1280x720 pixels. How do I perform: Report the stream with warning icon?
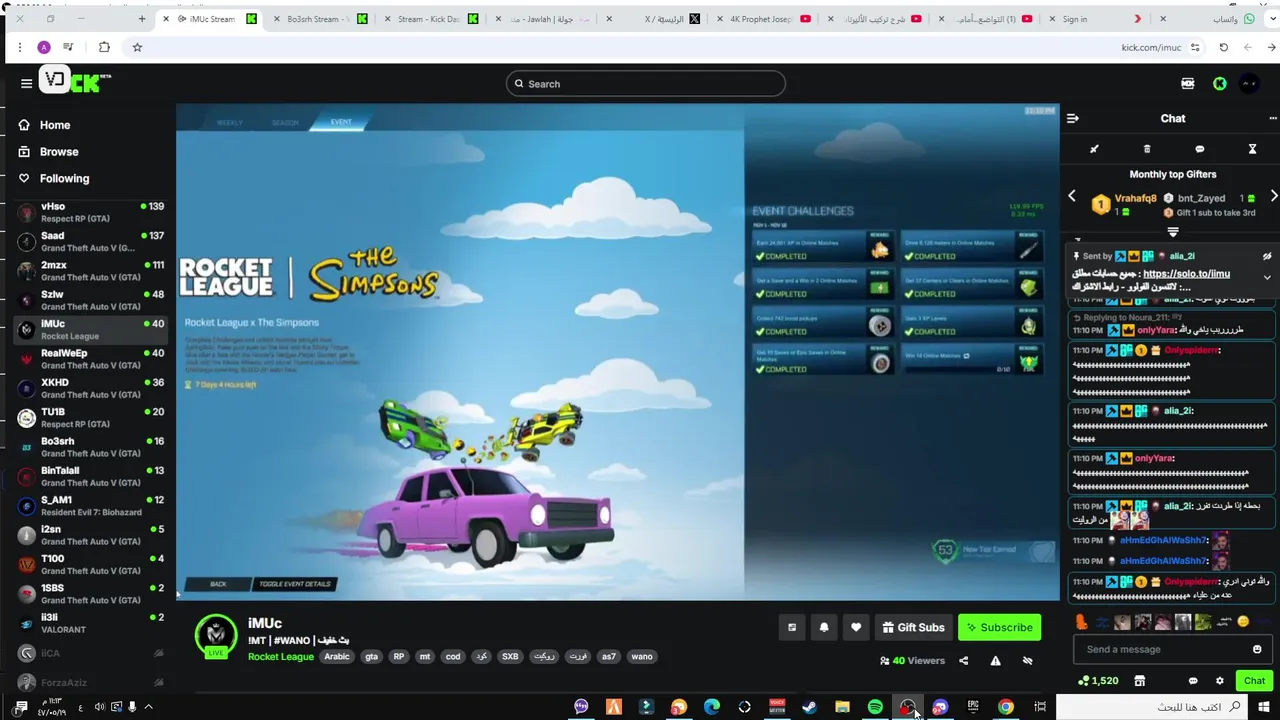[995, 660]
